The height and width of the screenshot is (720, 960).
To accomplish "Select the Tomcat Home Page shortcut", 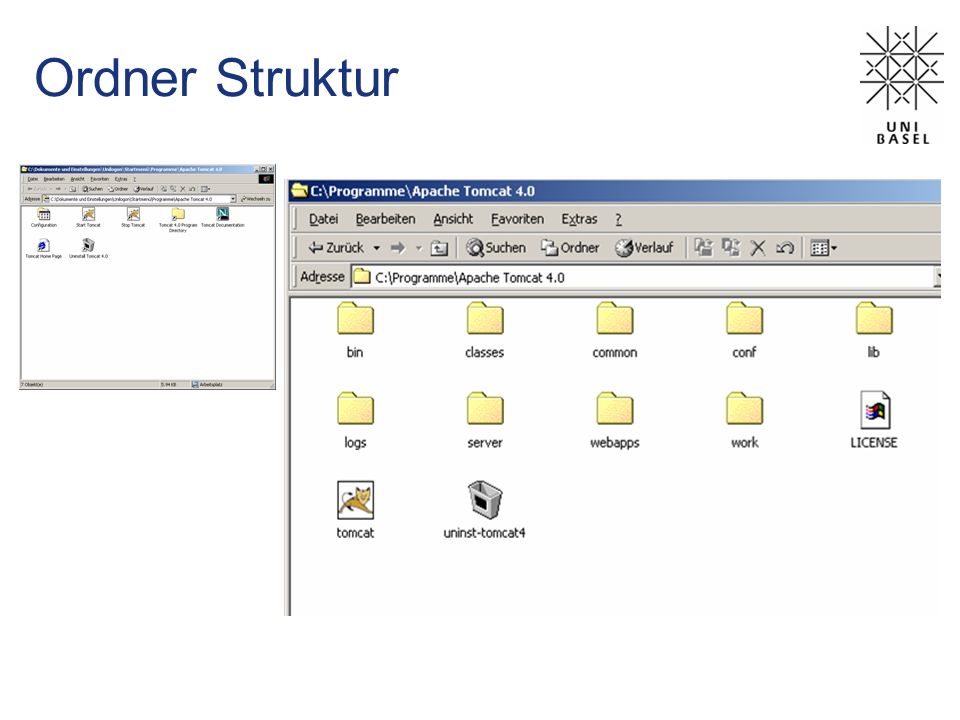I will pos(43,249).
